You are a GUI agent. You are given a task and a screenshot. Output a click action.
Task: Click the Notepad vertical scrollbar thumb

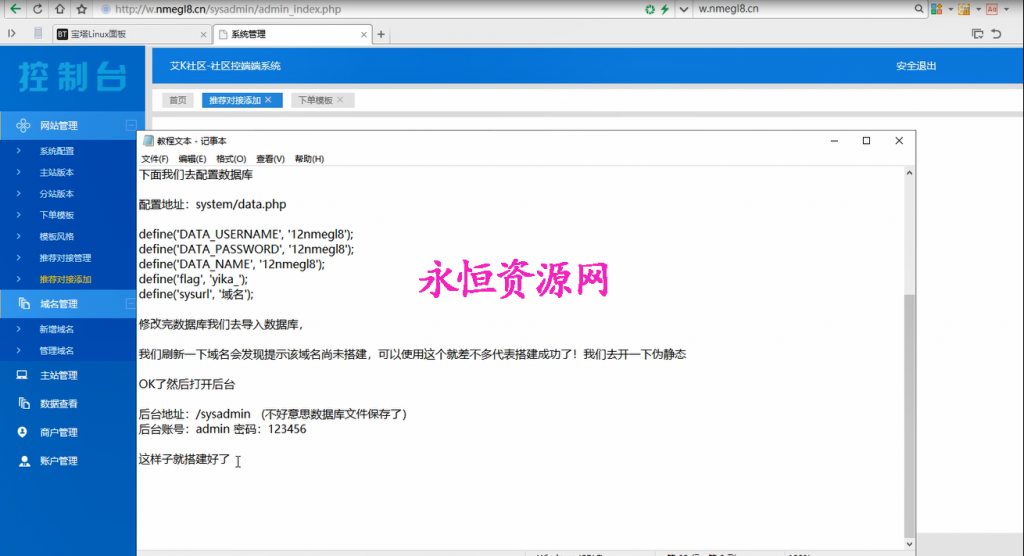coord(909,415)
